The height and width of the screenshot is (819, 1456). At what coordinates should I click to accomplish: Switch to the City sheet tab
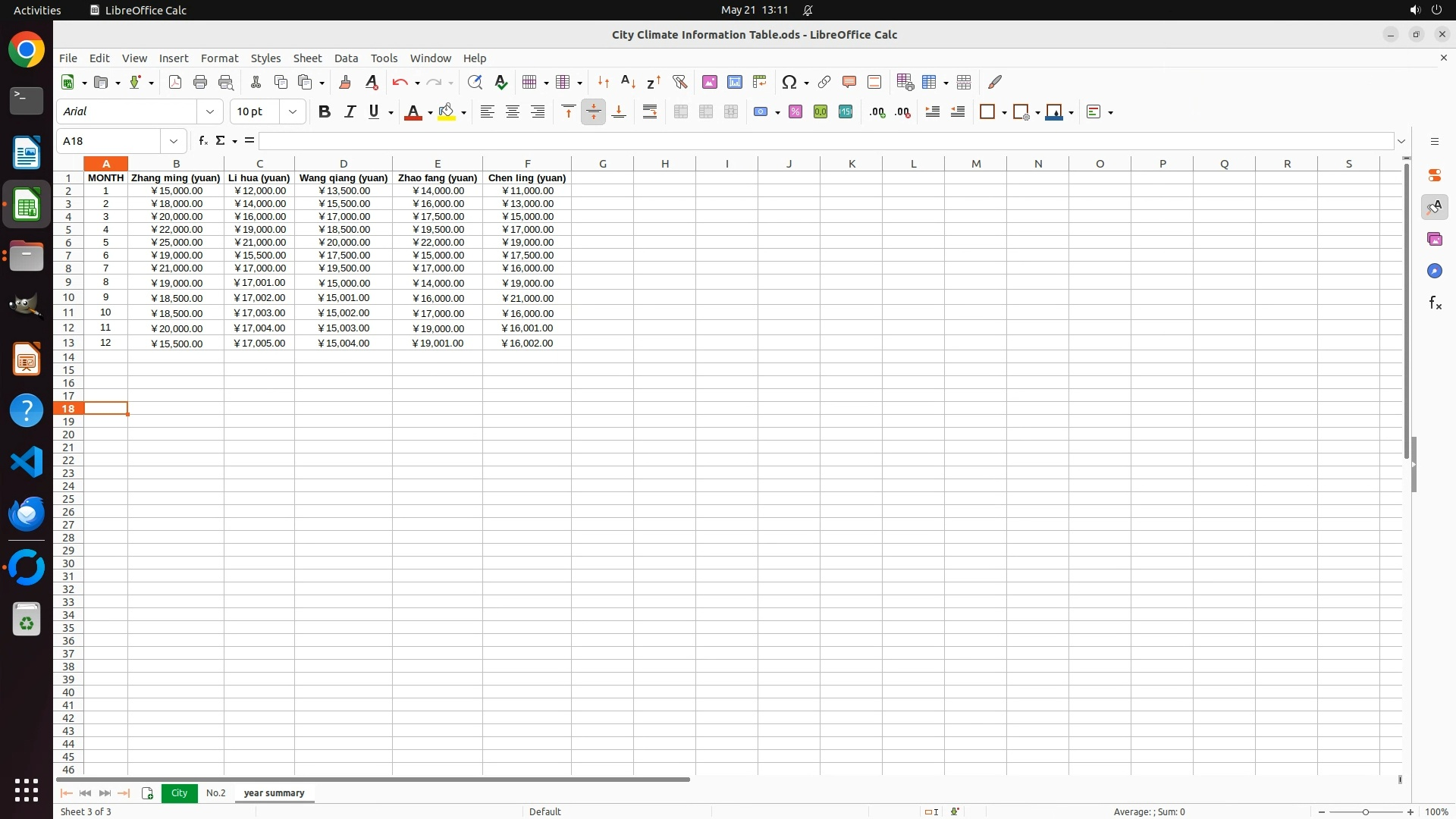pyautogui.click(x=179, y=793)
